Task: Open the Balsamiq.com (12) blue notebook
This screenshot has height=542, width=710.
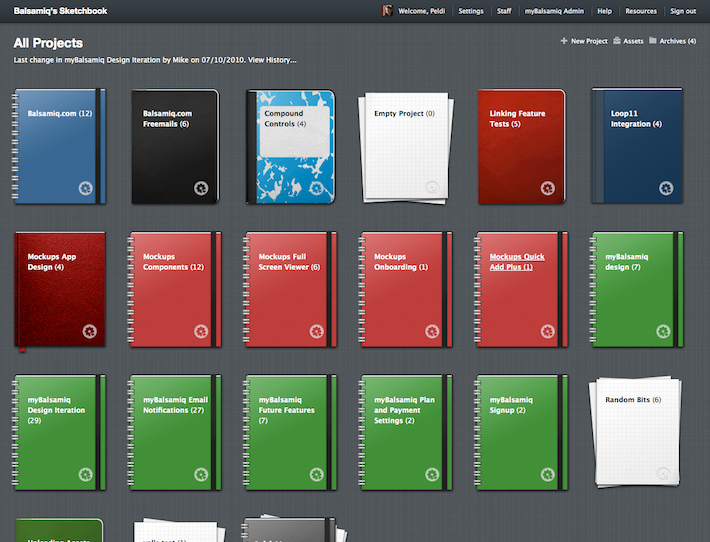Action: 59,146
